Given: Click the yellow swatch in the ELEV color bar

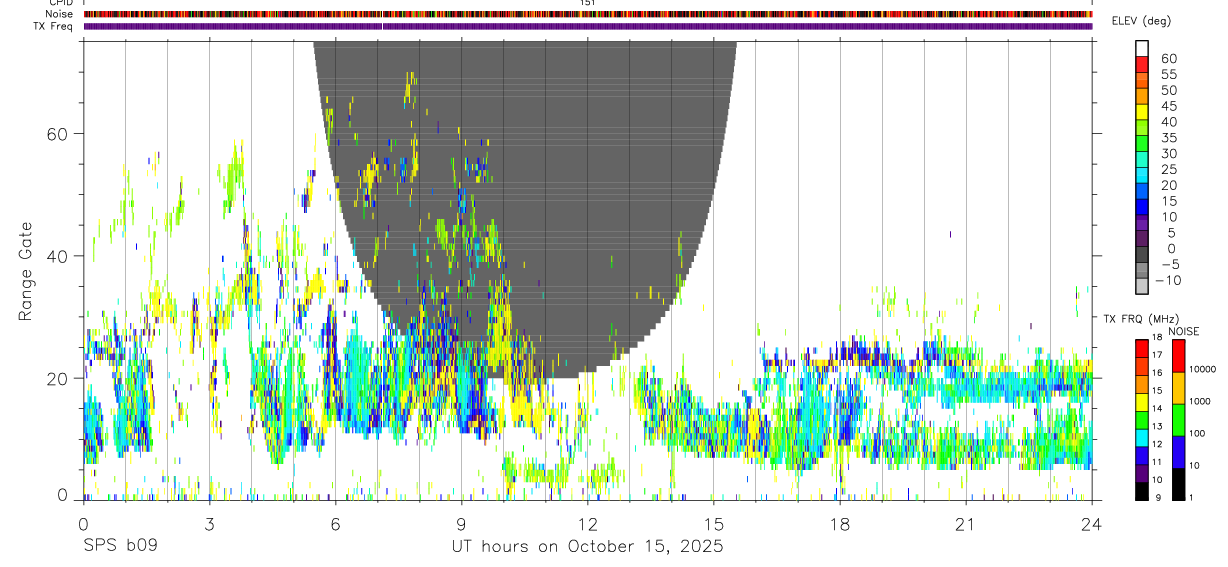Looking at the screenshot, I should (1142, 111).
